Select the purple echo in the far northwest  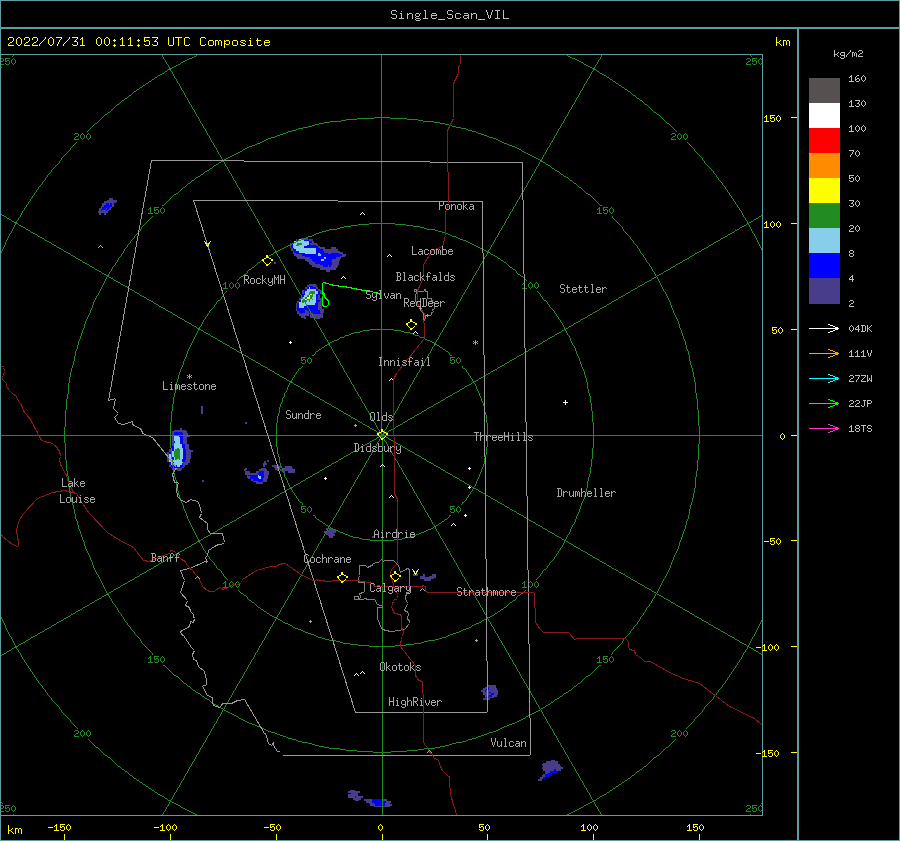point(107,206)
